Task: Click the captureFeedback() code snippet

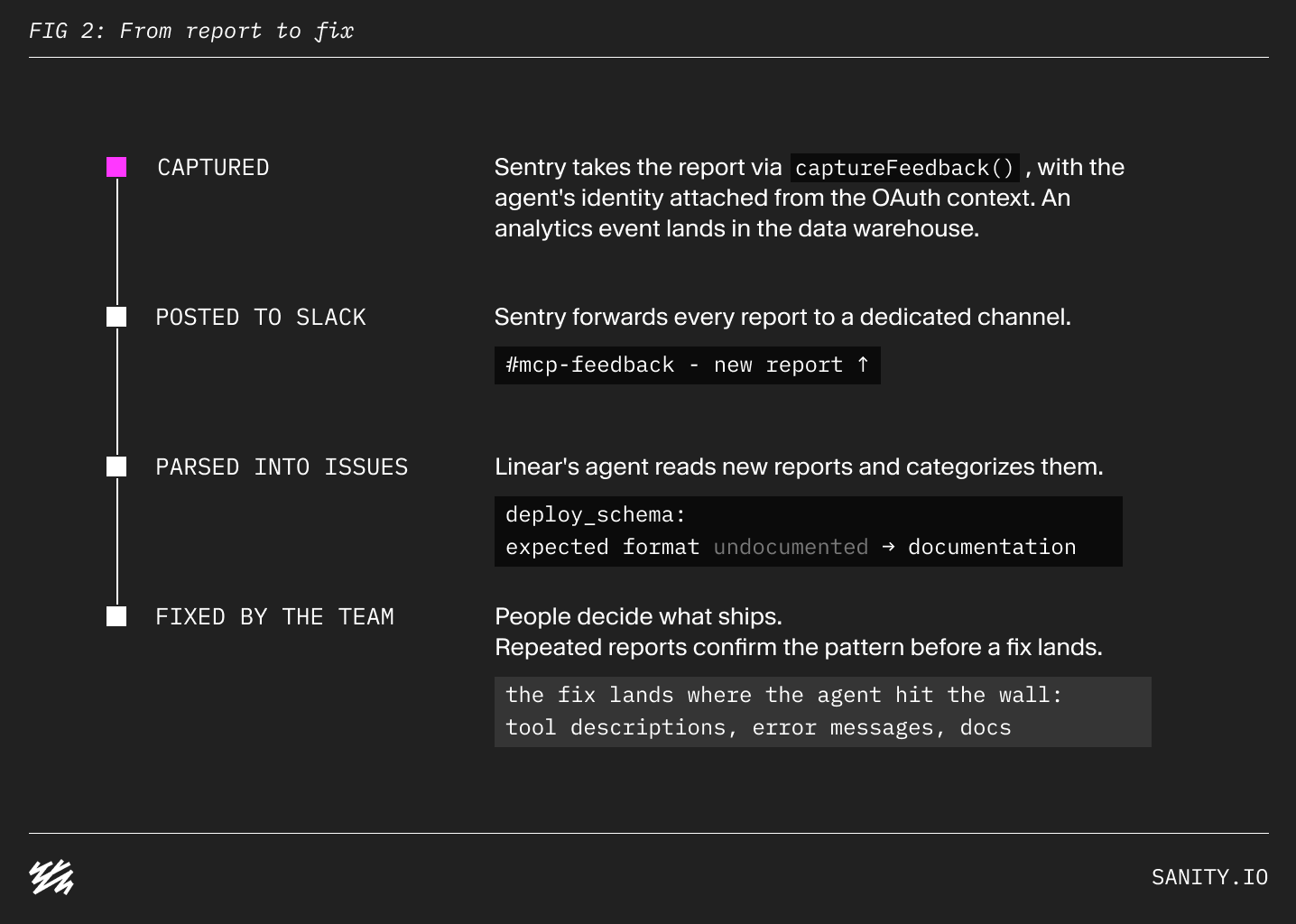Action: (x=905, y=168)
